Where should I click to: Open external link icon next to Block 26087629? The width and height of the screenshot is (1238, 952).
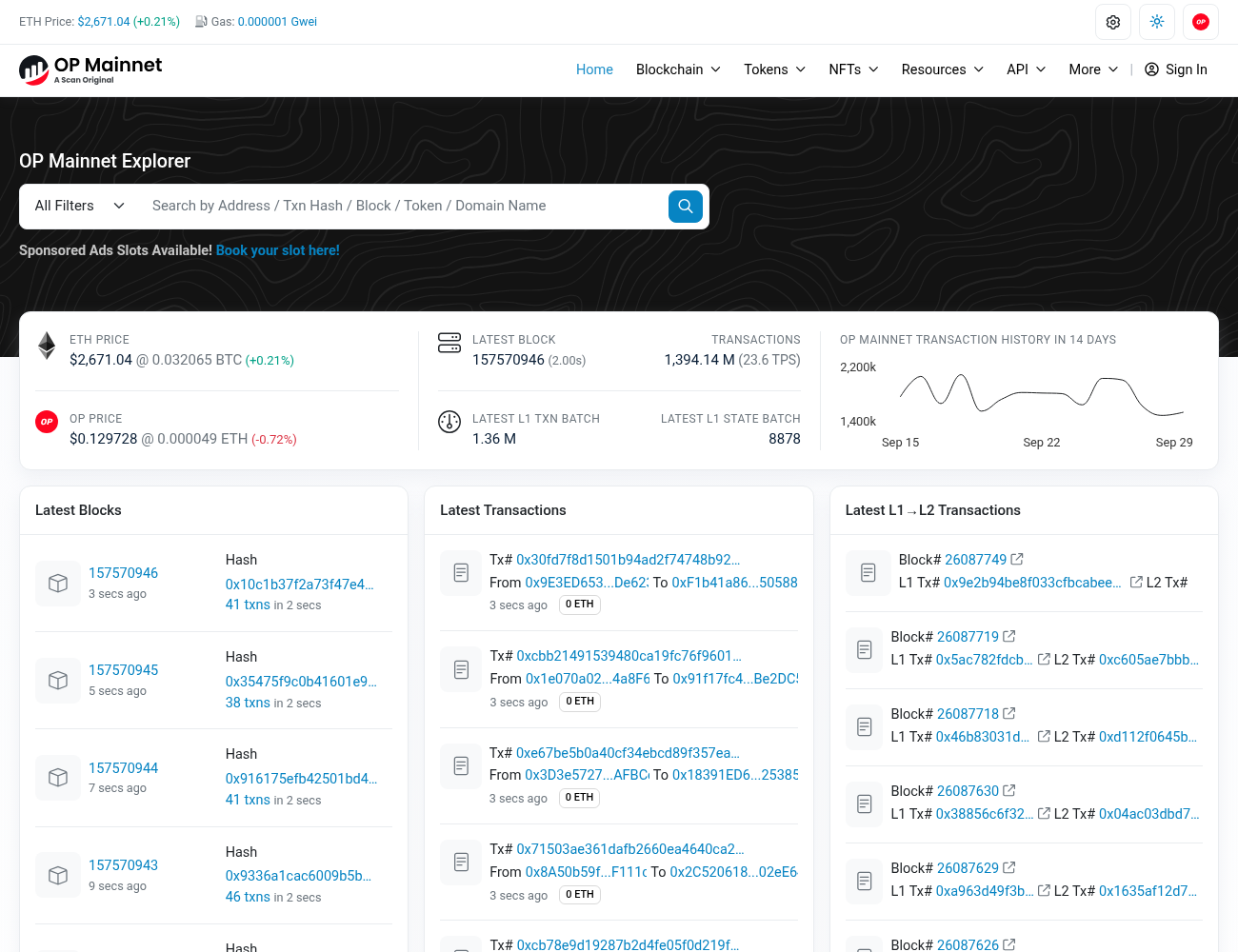pos(1009,867)
